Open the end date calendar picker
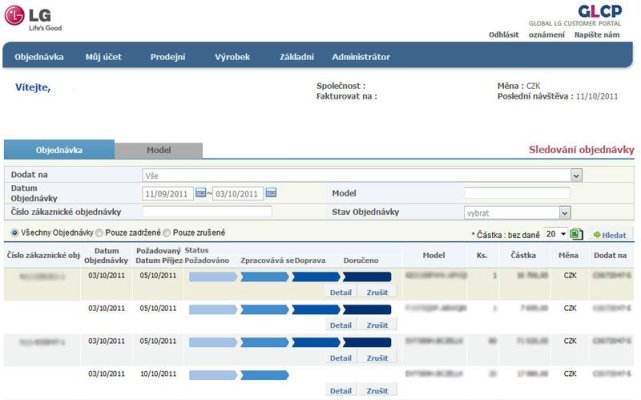Viewport: 641px width, 400px height. tap(270, 193)
